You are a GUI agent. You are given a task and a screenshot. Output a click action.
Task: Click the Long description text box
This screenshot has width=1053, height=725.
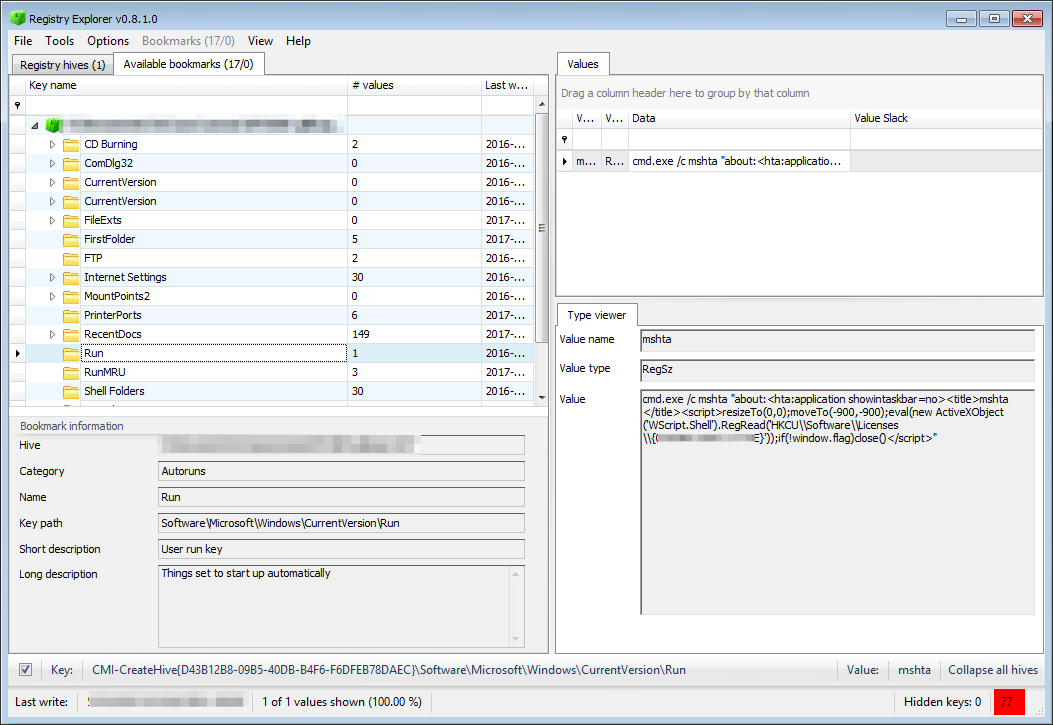(341, 606)
